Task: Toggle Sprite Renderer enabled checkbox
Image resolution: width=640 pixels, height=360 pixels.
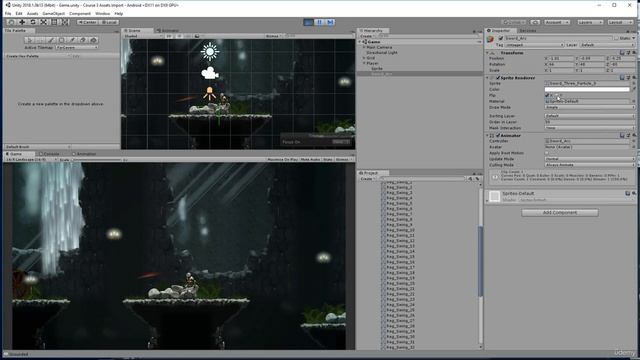Action: (498, 78)
